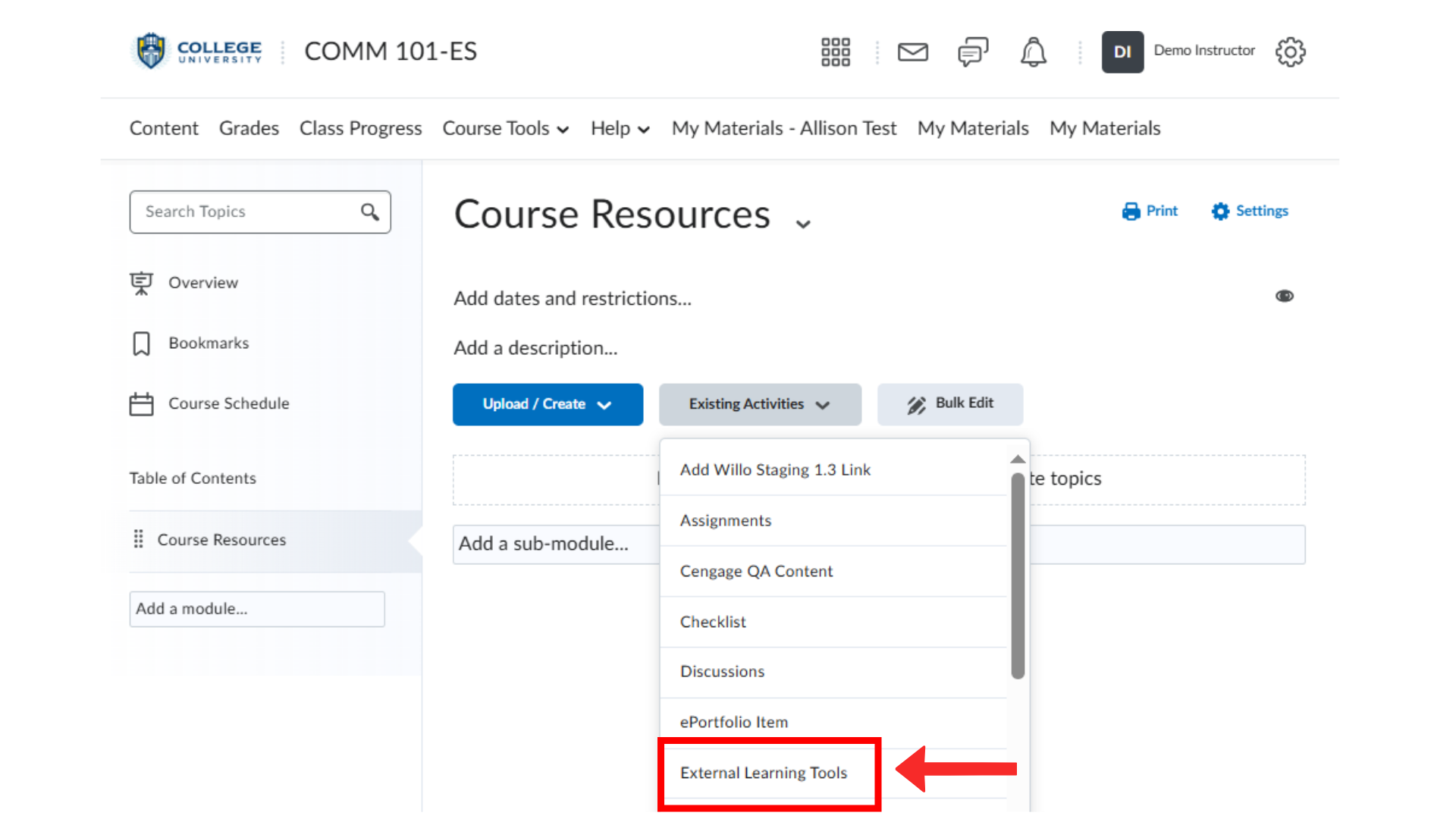Click the Print printer icon
This screenshot has height=819, width=1456.
1131,211
